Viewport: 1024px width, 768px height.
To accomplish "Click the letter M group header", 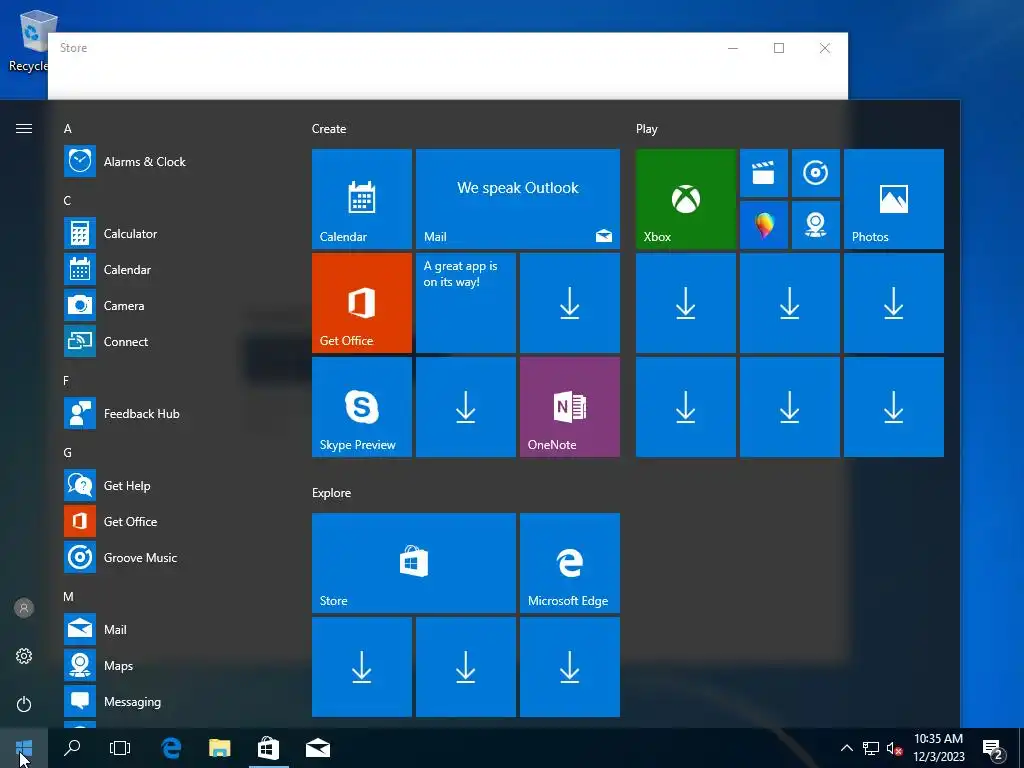I will point(69,596).
